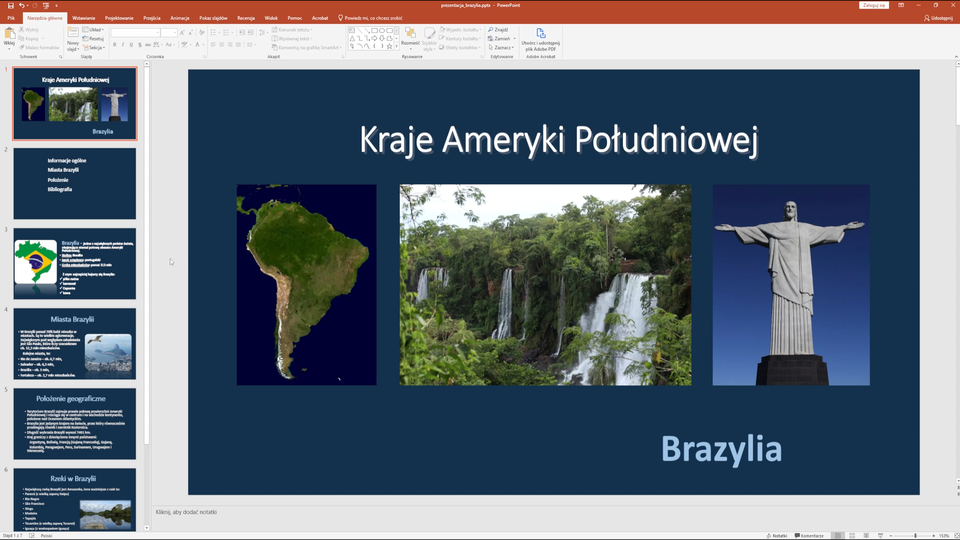Click the Znajdź (Find) search icon
Image resolution: width=960 pixels, height=540 pixels.
499,30
